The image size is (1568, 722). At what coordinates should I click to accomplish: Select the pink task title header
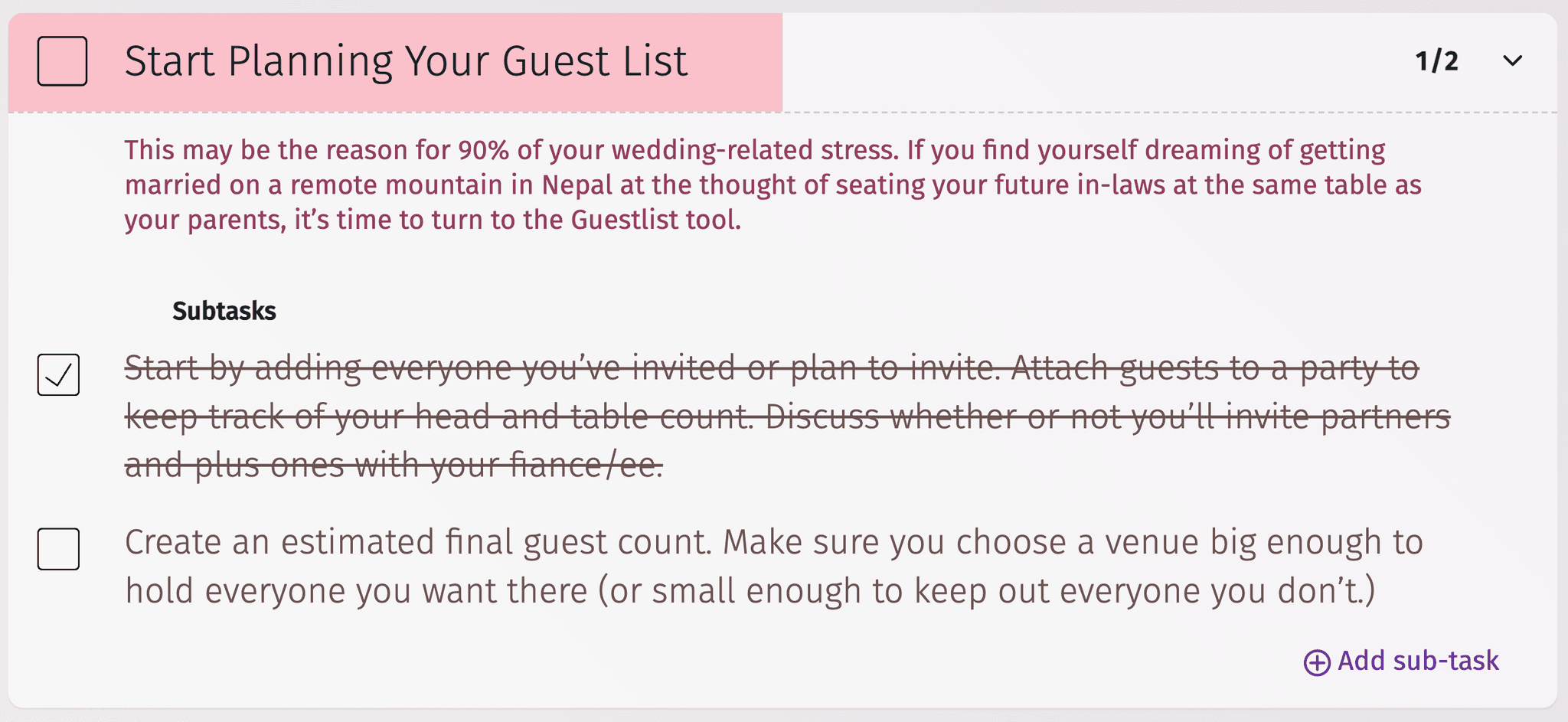tap(407, 60)
